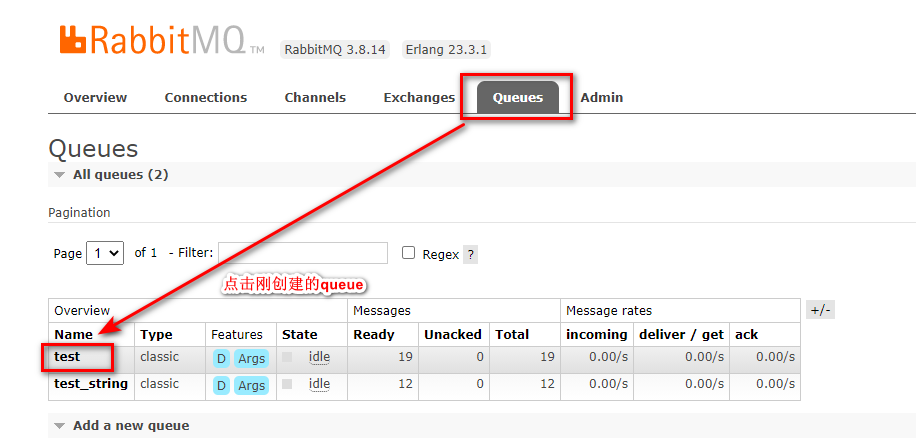Click the Filter text input field
This screenshot has height=447, width=916.
click(x=303, y=253)
